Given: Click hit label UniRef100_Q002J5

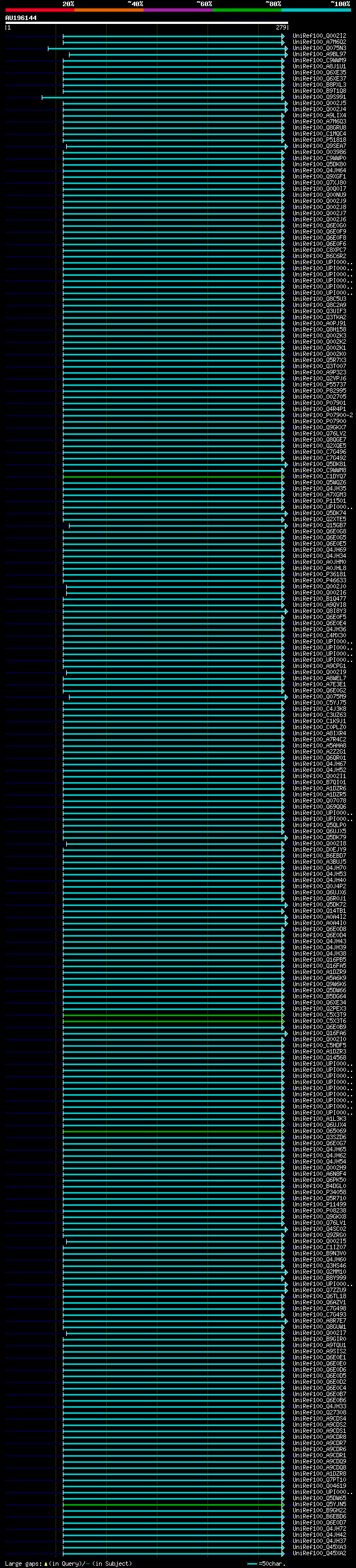Looking at the screenshot, I should [x=319, y=103].
